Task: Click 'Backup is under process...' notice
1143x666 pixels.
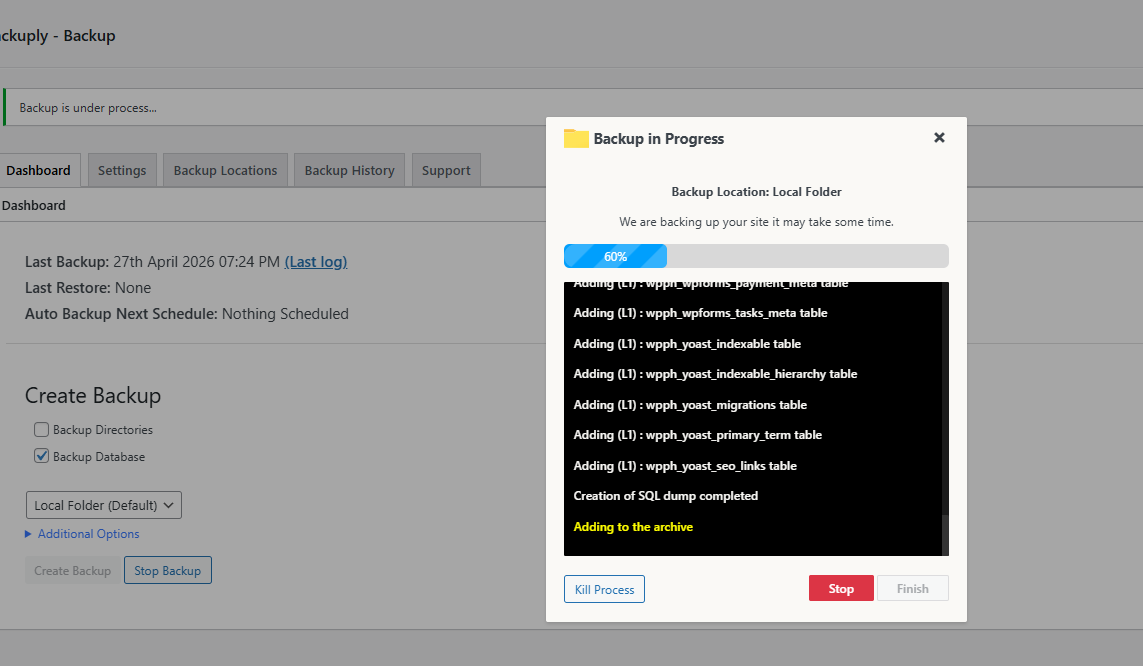Action: [x=88, y=108]
